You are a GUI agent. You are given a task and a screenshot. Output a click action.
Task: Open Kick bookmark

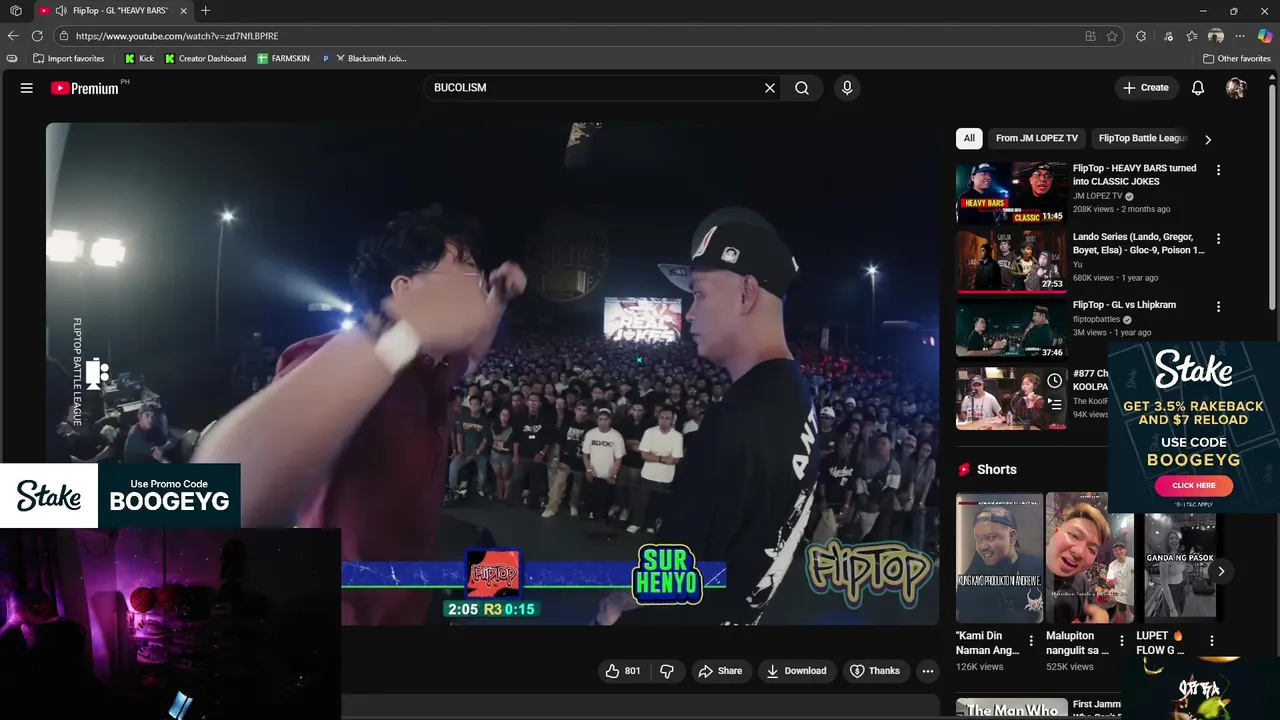pyautogui.click(x=139, y=59)
